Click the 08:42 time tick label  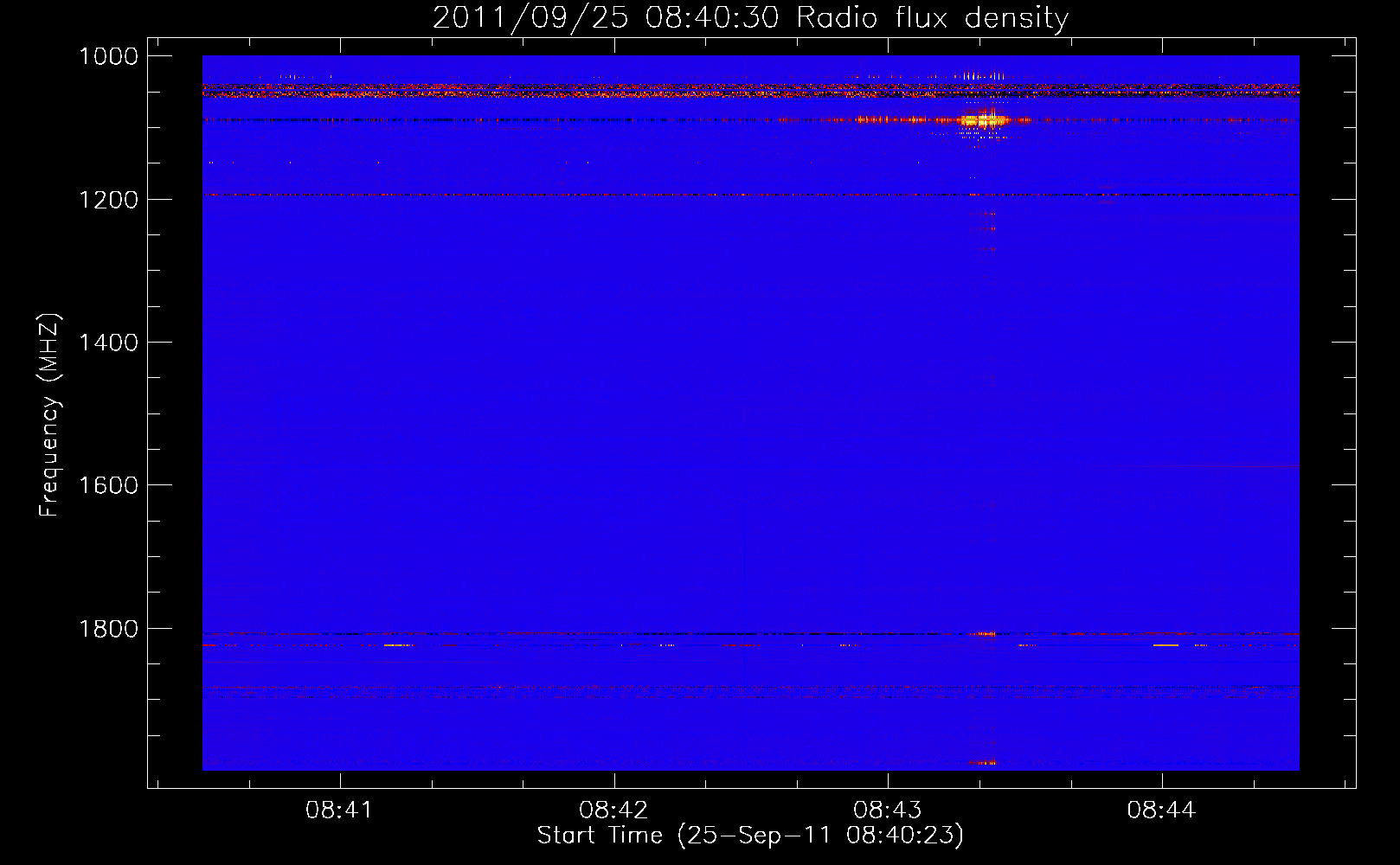coord(613,810)
